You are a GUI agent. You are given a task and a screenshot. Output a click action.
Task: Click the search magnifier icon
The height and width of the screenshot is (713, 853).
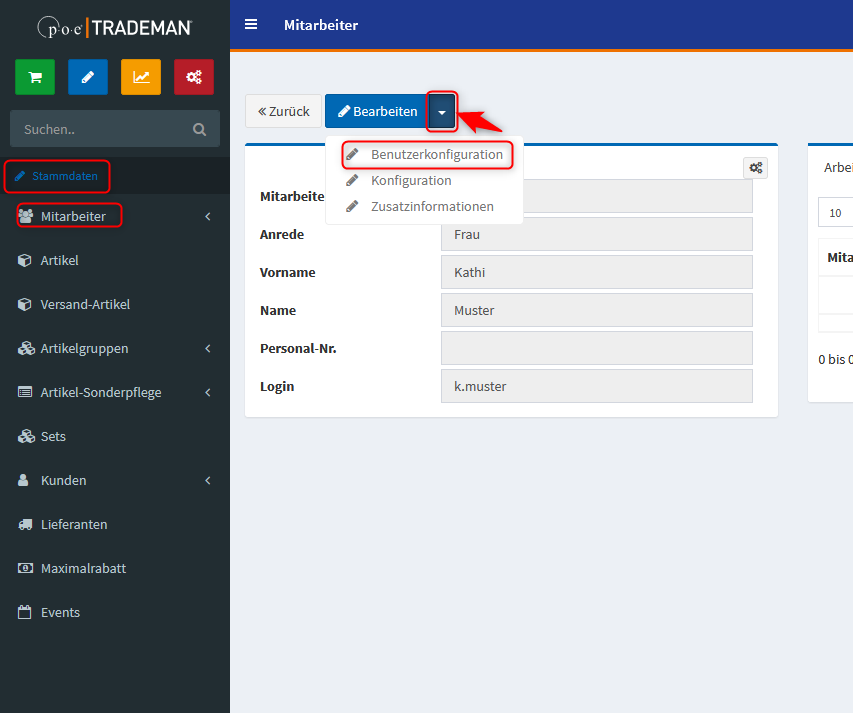tap(199, 129)
